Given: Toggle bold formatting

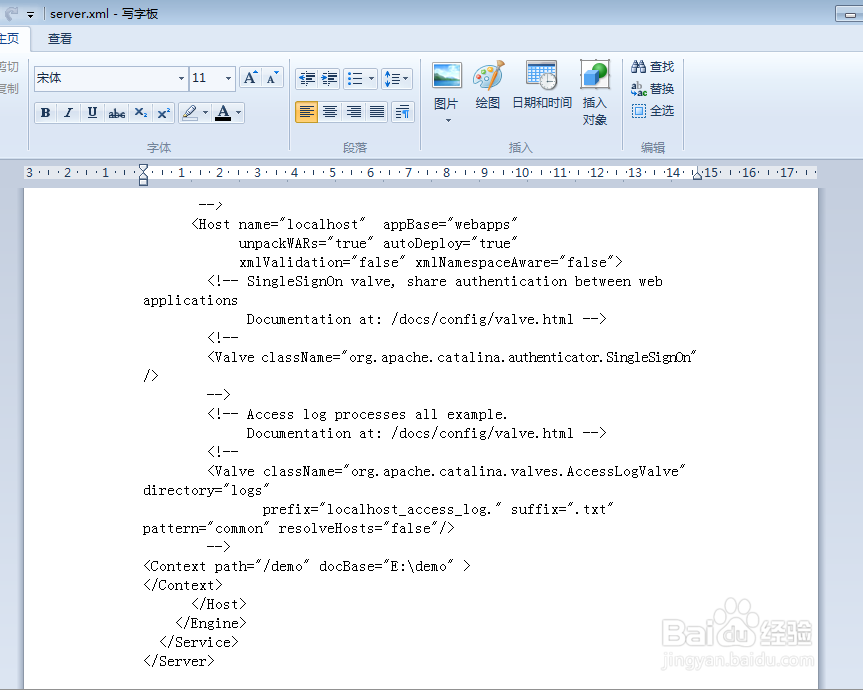Looking at the screenshot, I should (x=45, y=113).
